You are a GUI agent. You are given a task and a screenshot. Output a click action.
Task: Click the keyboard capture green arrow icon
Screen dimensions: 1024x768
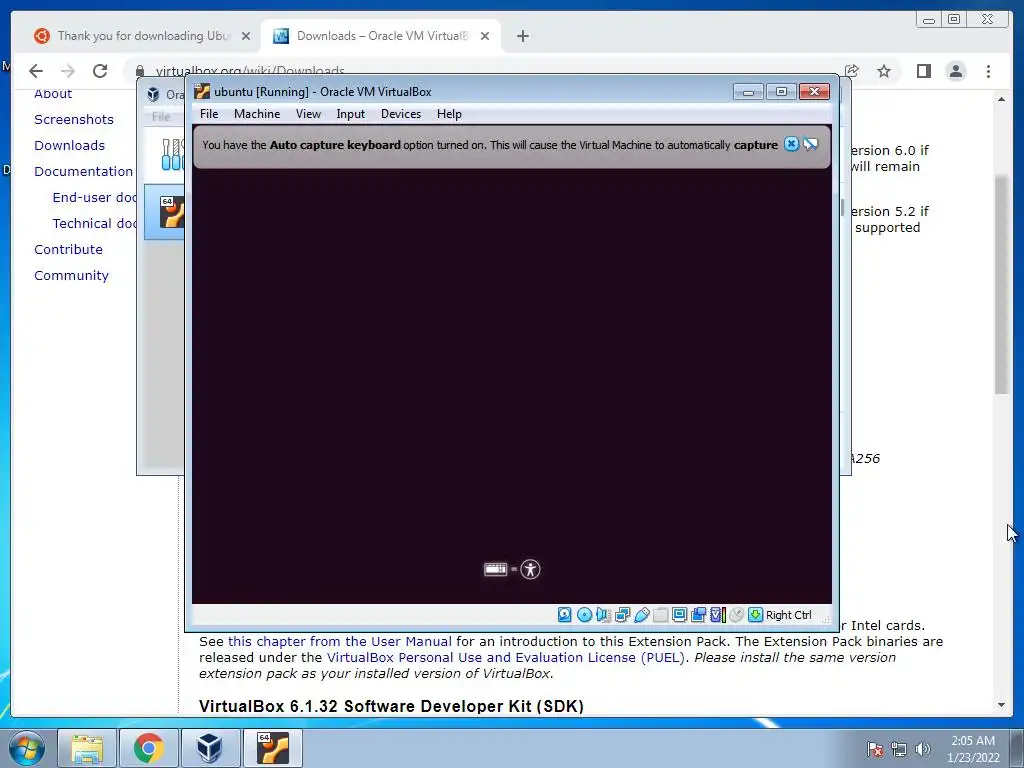coord(756,615)
